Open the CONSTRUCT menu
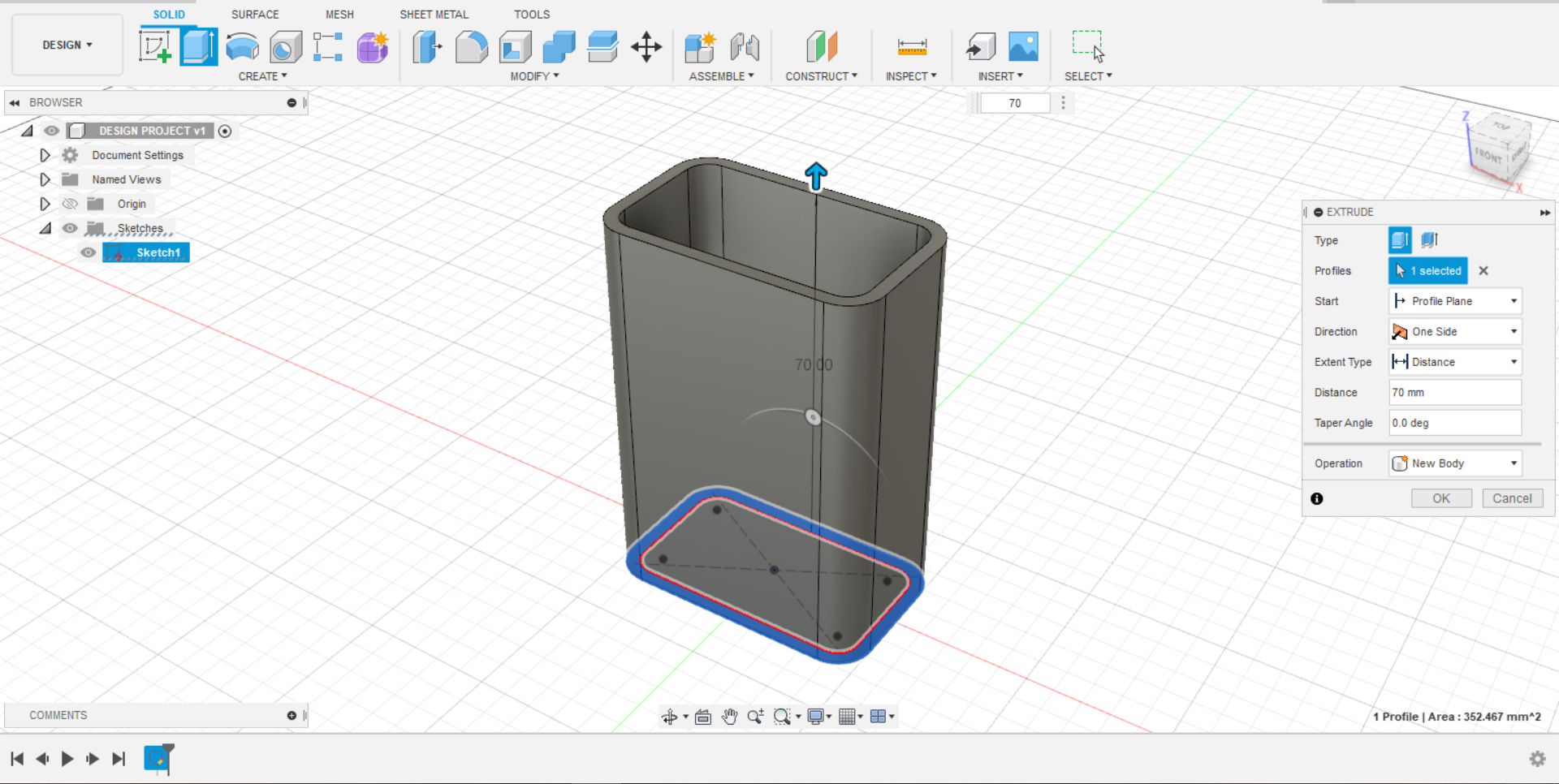 point(821,76)
